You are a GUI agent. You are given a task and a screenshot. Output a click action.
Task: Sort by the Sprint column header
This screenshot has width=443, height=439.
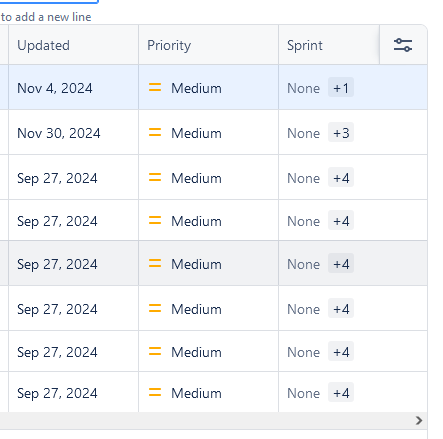305,45
